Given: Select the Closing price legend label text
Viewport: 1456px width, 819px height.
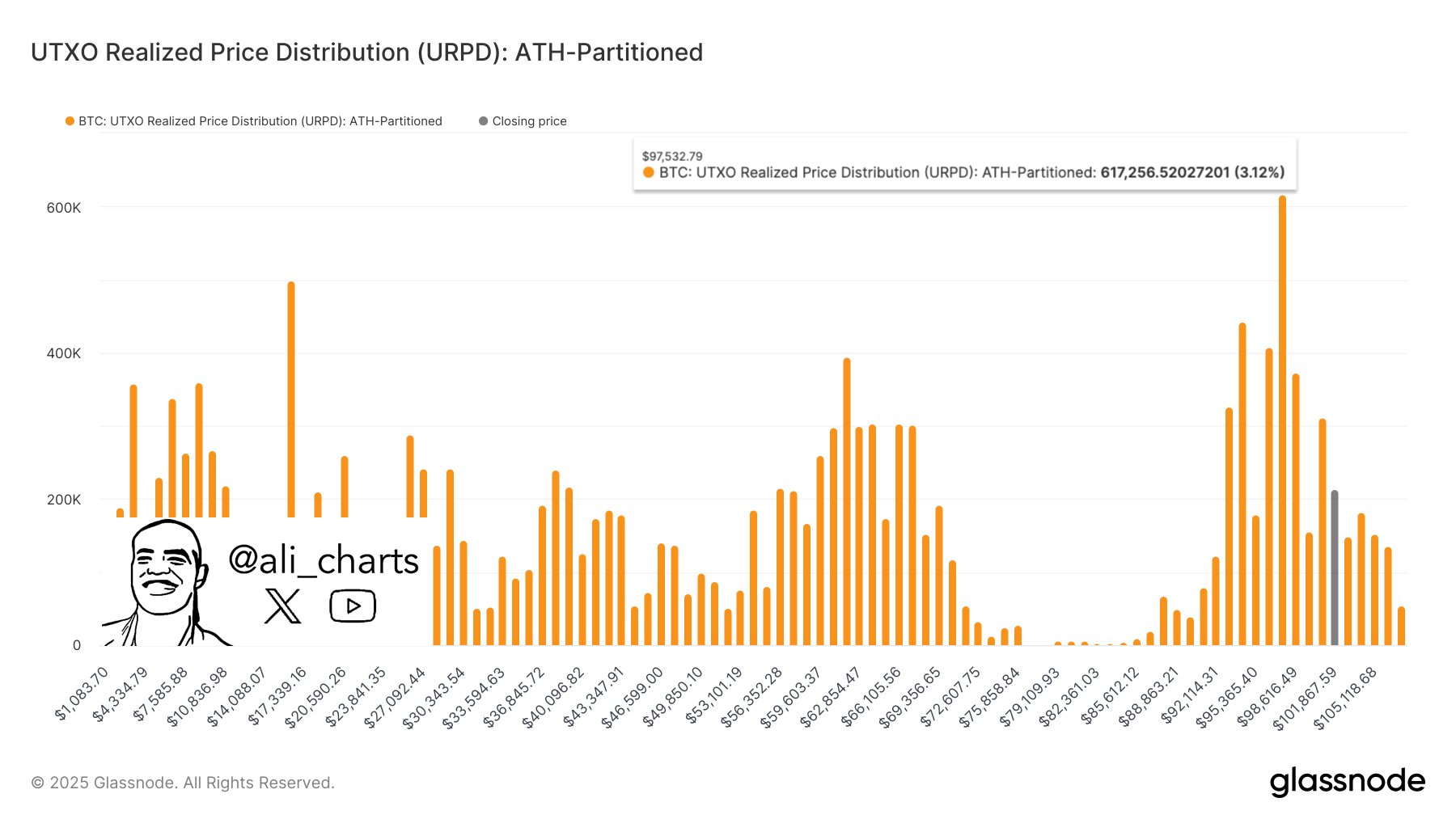Looking at the screenshot, I should point(529,120).
